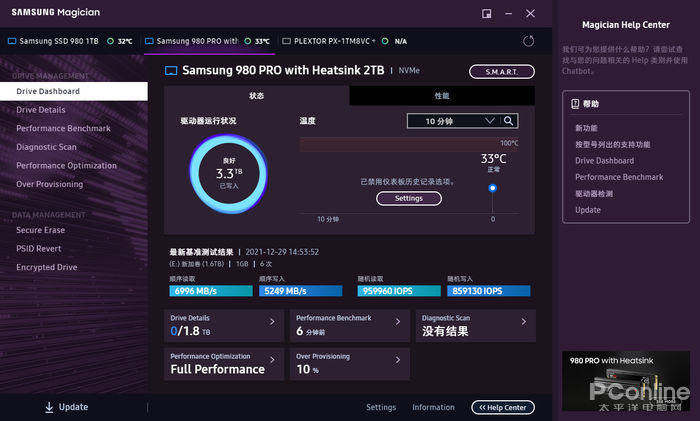Click the temperature search magnifier icon
700x421 pixels.
(x=508, y=121)
